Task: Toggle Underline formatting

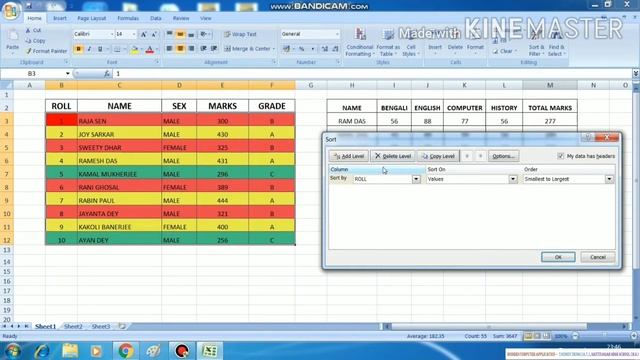Action: 100,49
